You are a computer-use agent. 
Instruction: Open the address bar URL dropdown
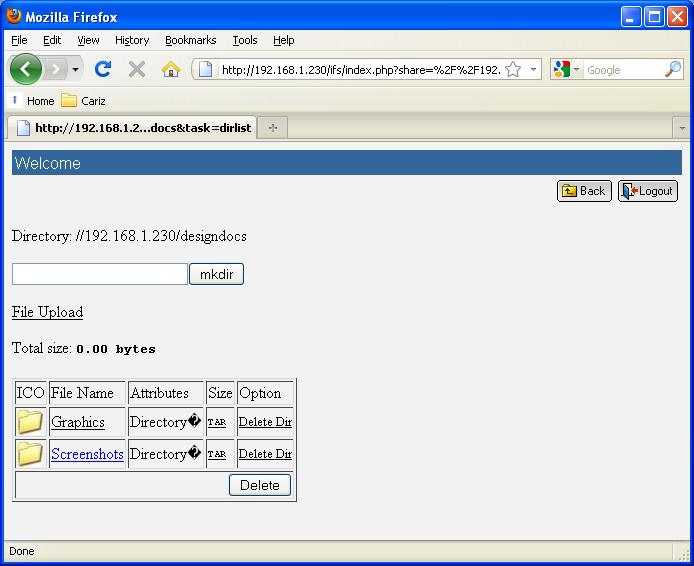(533, 69)
